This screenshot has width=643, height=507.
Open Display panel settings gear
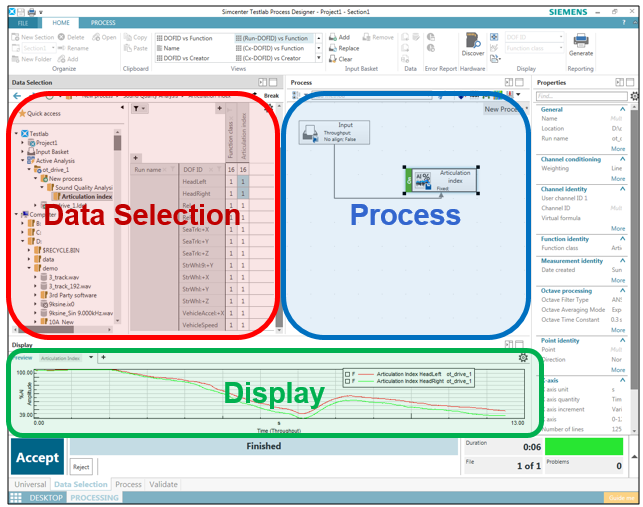click(x=523, y=358)
